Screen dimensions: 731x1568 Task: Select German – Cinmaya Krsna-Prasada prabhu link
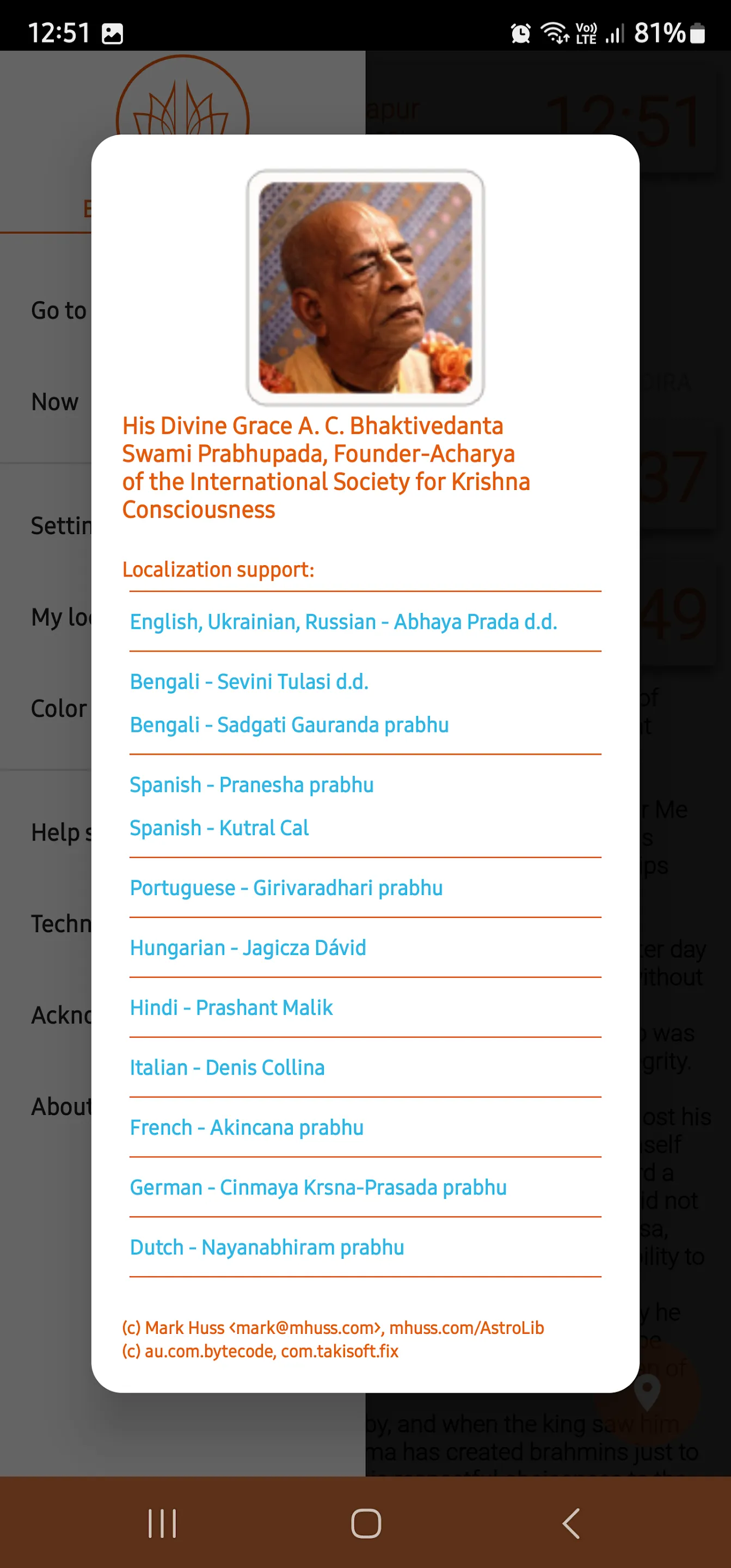(x=318, y=1187)
